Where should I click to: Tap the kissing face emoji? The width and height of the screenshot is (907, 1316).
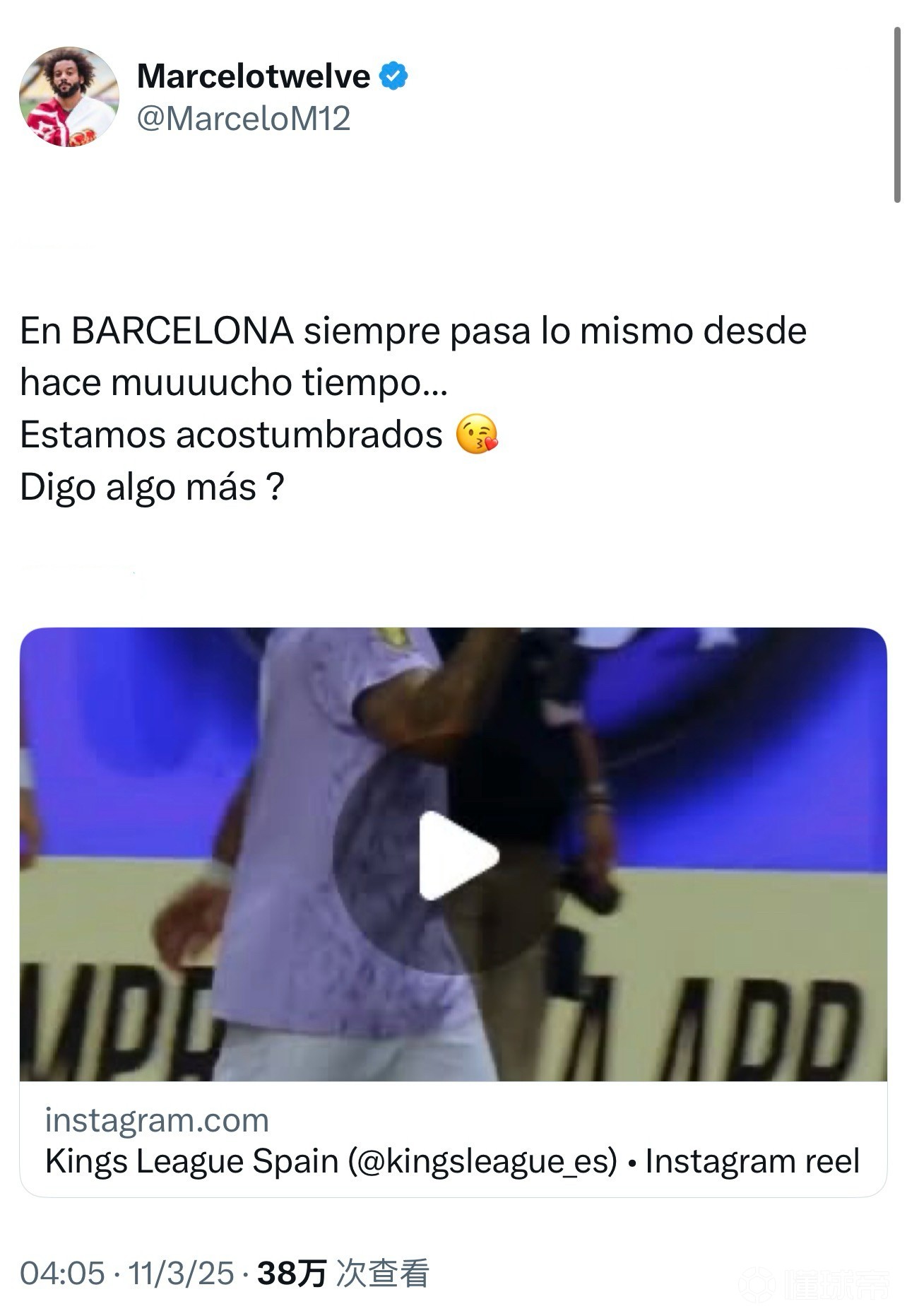point(477,434)
